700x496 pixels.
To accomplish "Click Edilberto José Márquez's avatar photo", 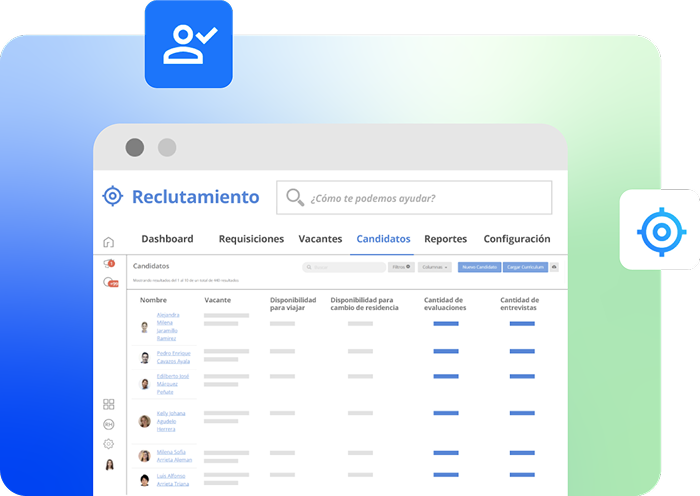I will pos(145,384).
